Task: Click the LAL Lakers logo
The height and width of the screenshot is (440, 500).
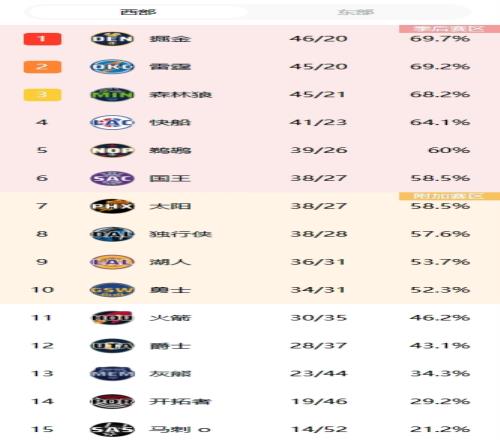Action: tap(112, 262)
